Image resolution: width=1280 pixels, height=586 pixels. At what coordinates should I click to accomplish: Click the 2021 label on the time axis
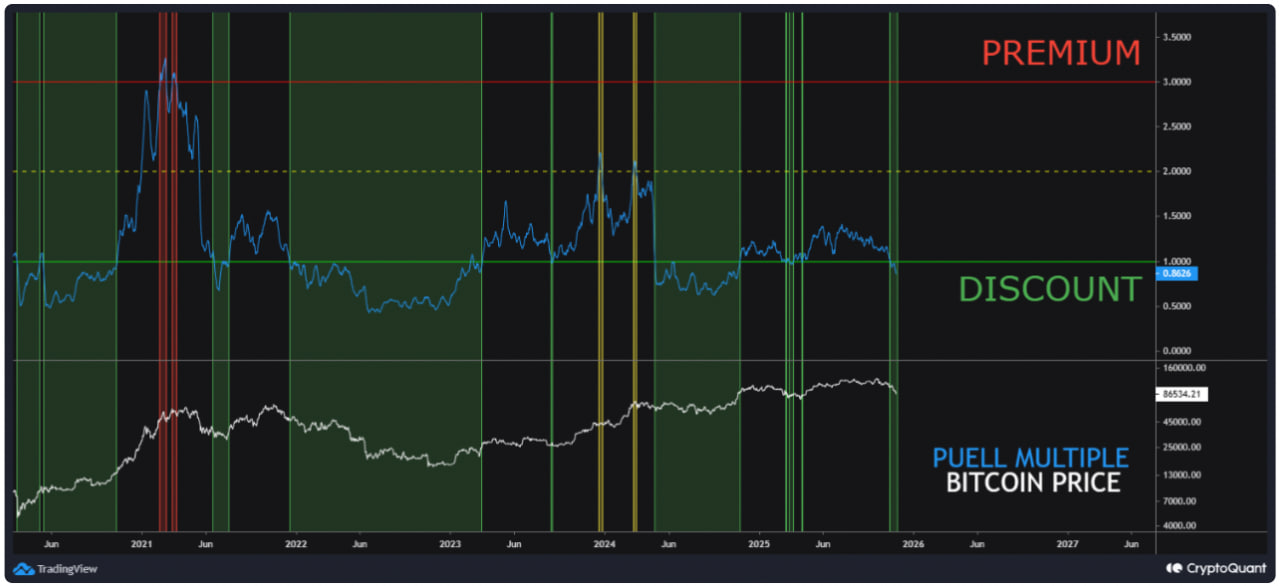point(140,543)
